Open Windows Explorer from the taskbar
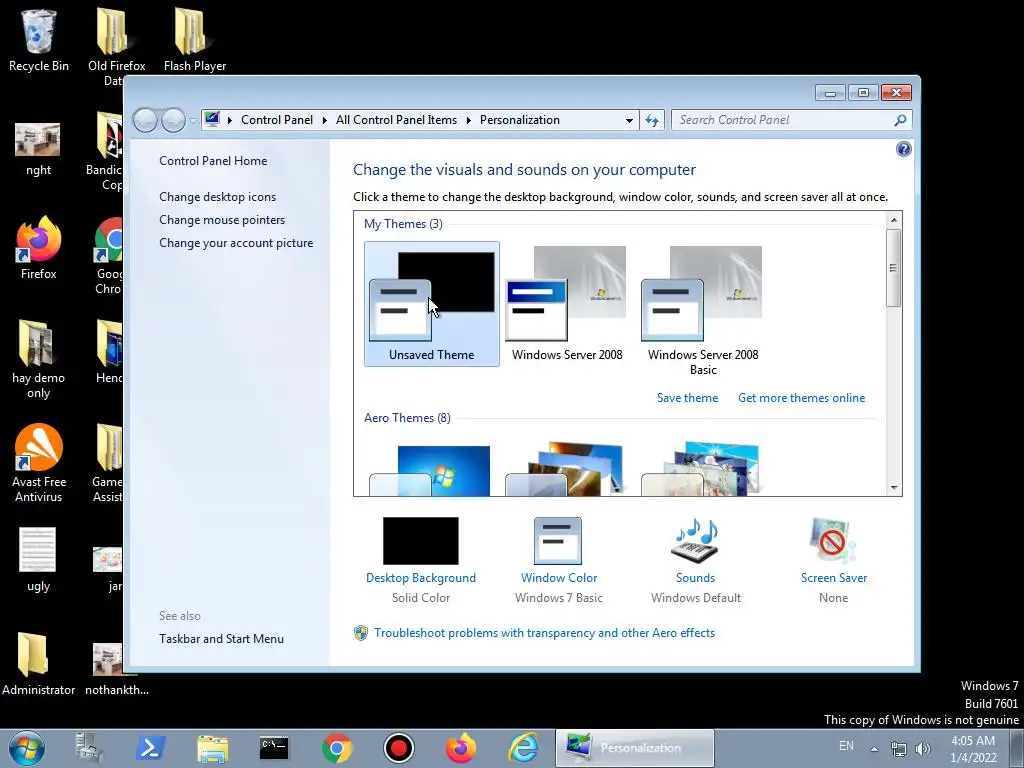The width and height of the screenshot is (1024, 768). click(213, 748)
